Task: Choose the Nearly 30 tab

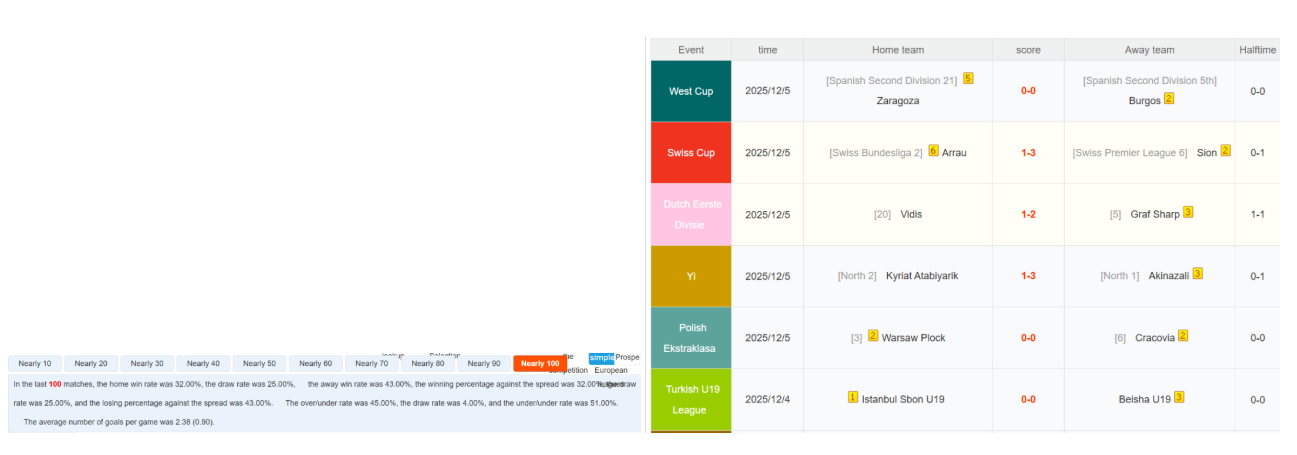Action: coord(147,364)
